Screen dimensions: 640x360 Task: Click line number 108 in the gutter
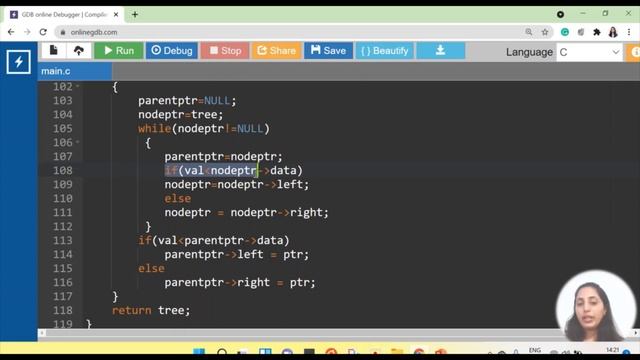62,170
